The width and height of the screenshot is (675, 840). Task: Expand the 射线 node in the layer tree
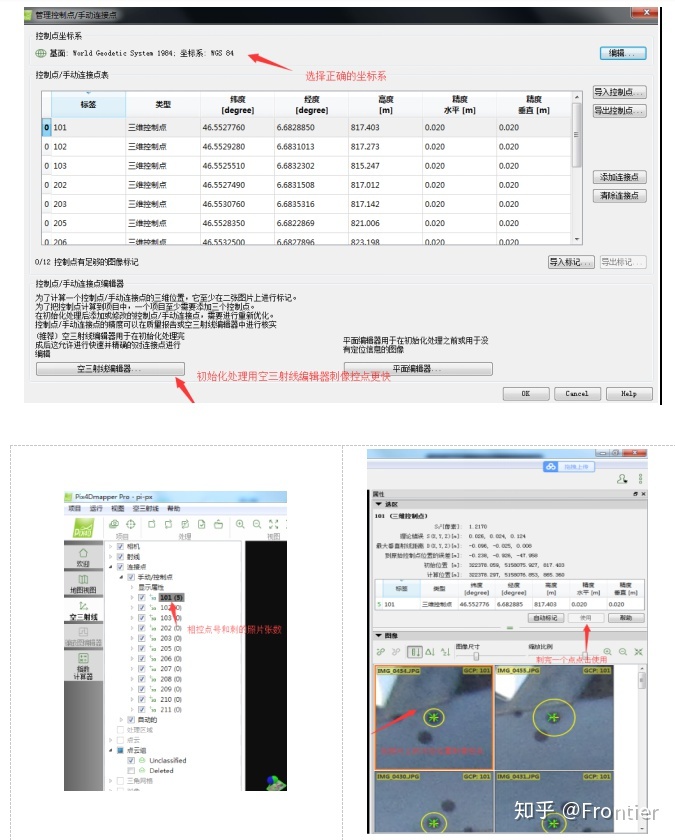pyautogui.click(x=111, y=557)
